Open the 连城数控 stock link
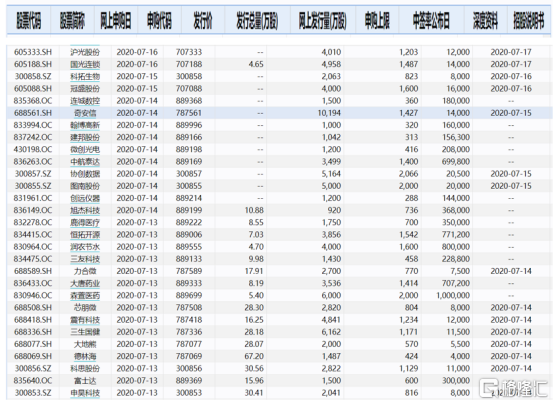 tap(85, 101)
